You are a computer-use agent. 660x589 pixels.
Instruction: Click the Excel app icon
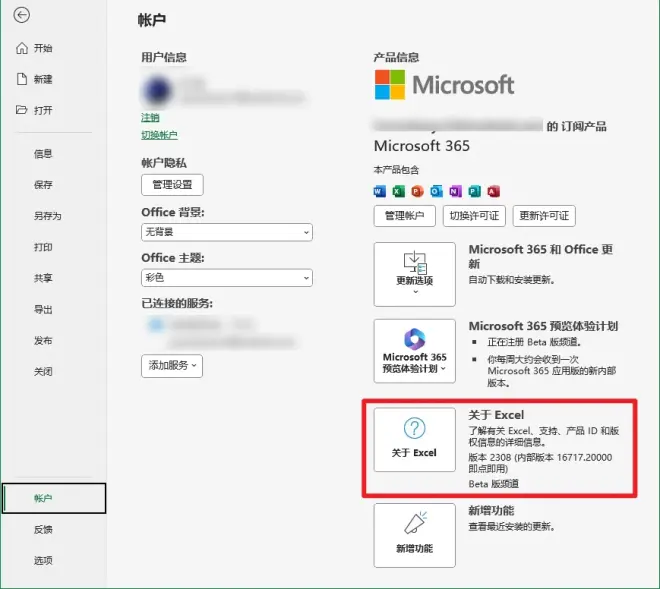click(x=398, y=192)
